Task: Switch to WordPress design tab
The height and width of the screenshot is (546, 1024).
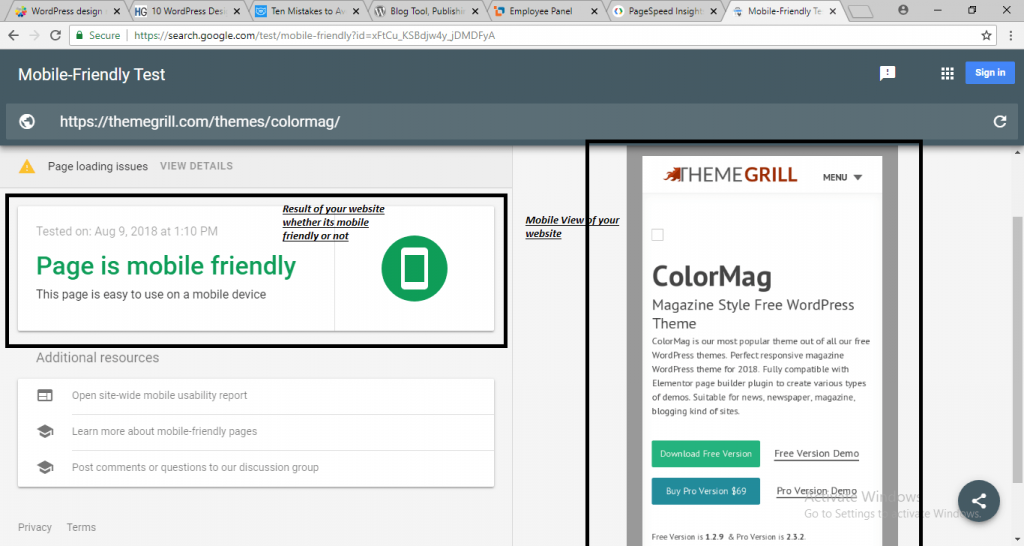Action: point(66,11)
